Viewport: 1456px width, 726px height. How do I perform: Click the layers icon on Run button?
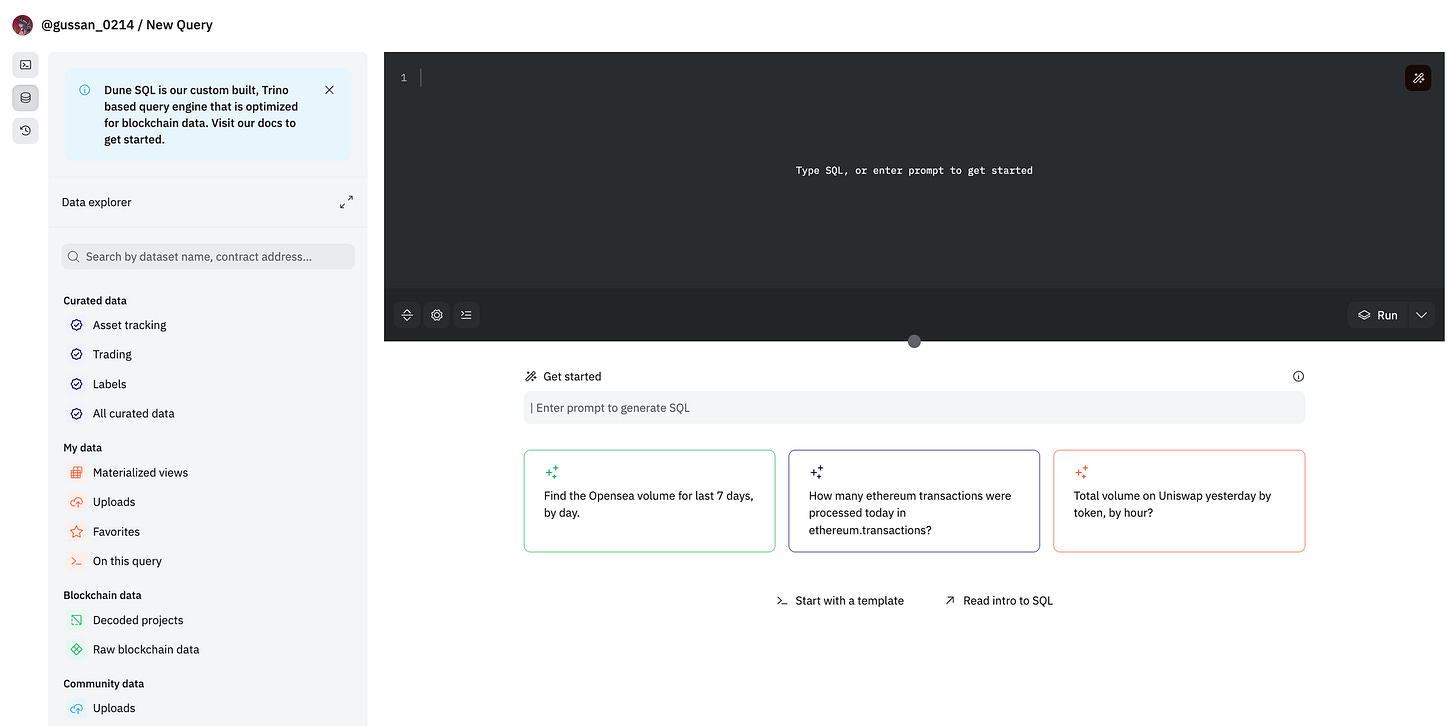[1364, 315]
